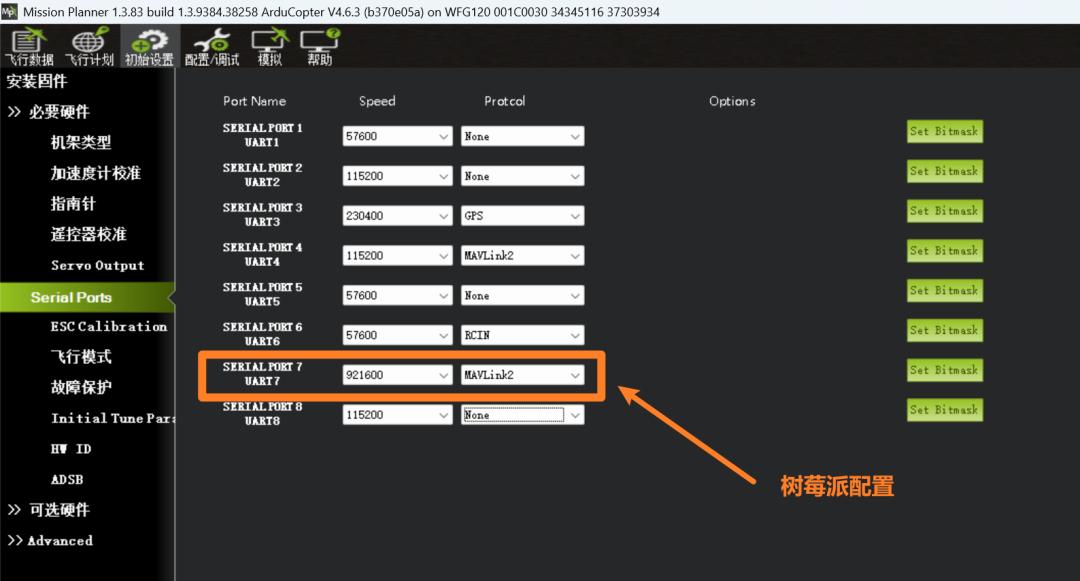1080x581 pixels.
Task: Open the 配置/调试 config tuning view
Action: (x=211, y=47)
